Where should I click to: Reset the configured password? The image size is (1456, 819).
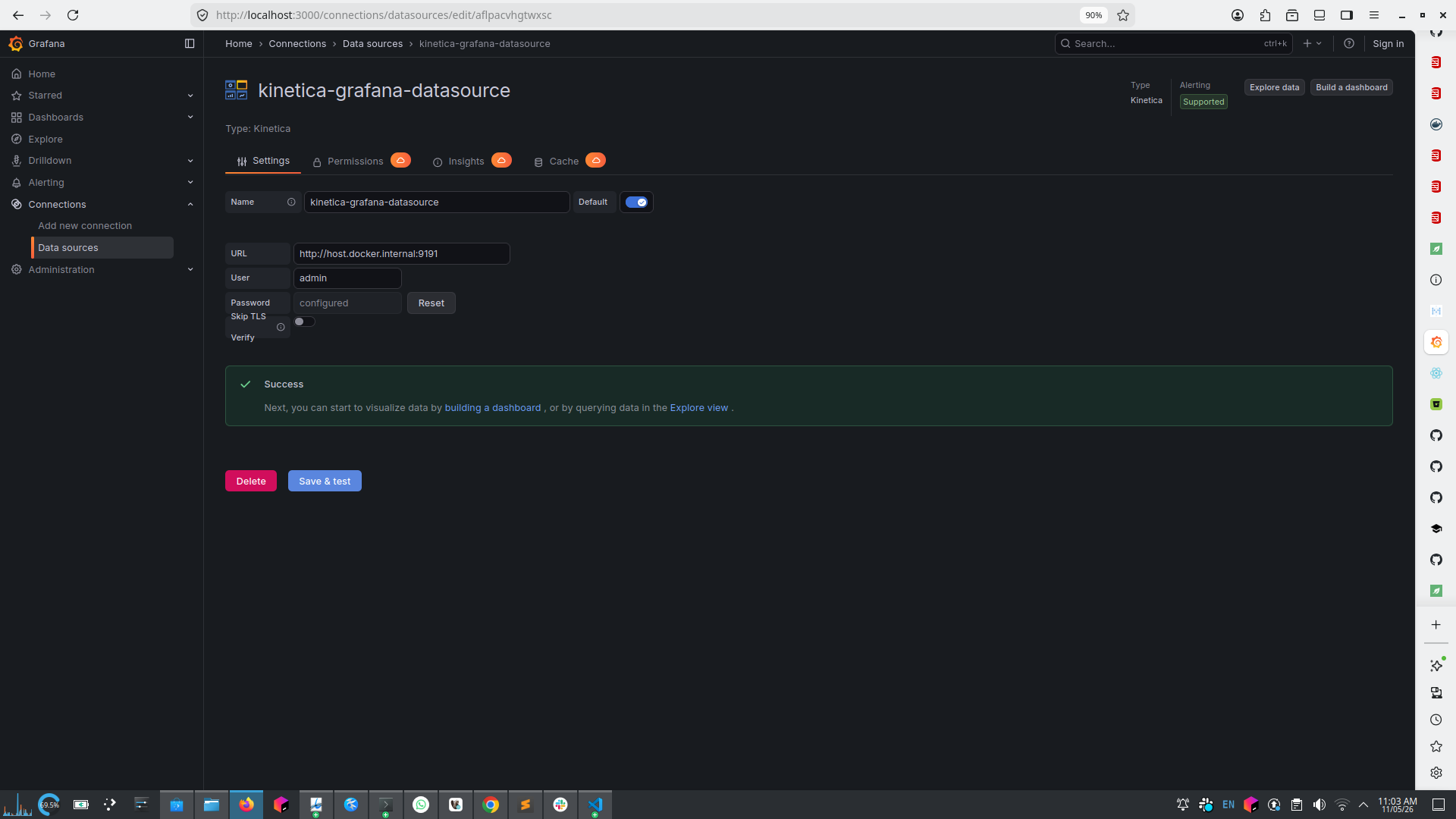pos(431,303)
